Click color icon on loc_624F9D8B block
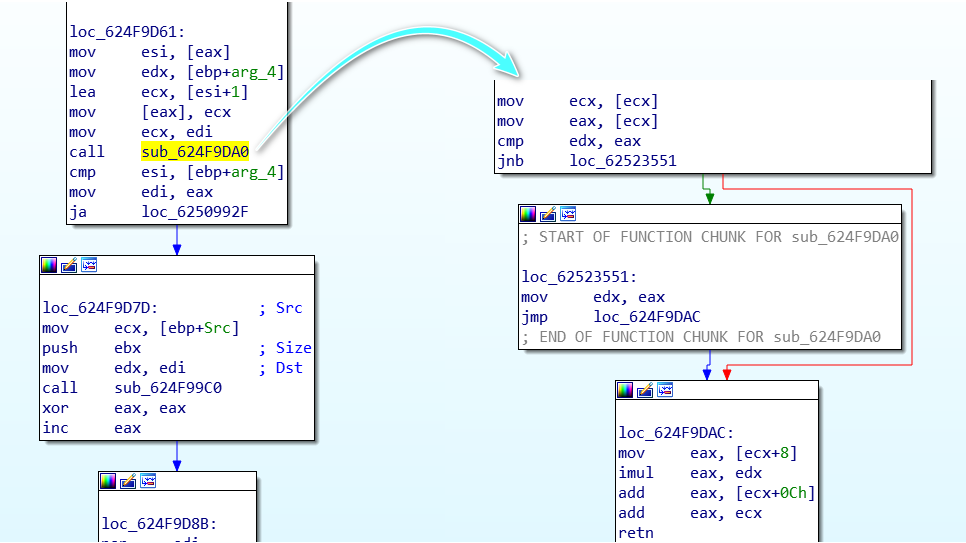966x543 pixels. pyautogui.click(x=108, y=481)
